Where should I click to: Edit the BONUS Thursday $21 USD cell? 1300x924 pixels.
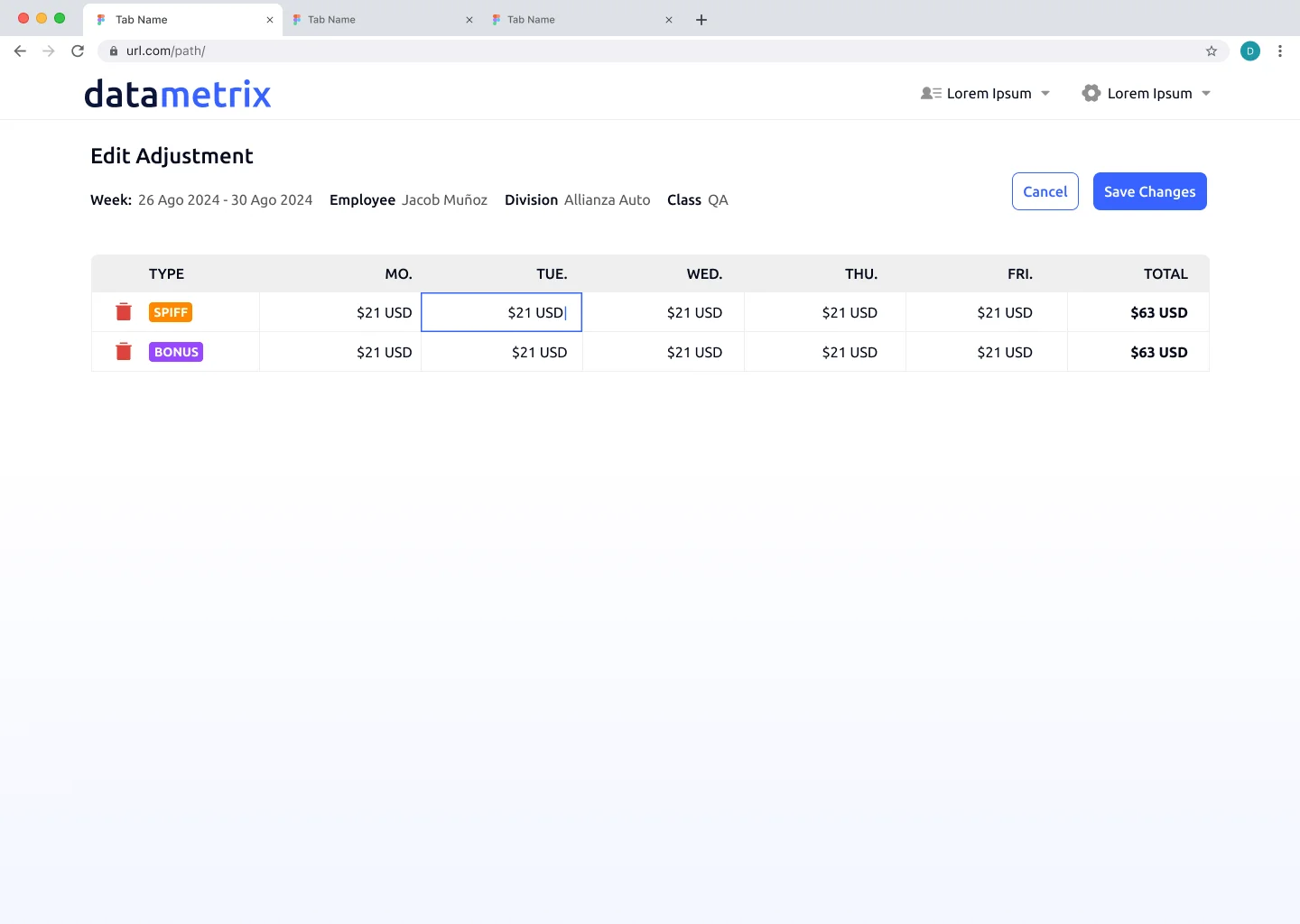(825, 352)
